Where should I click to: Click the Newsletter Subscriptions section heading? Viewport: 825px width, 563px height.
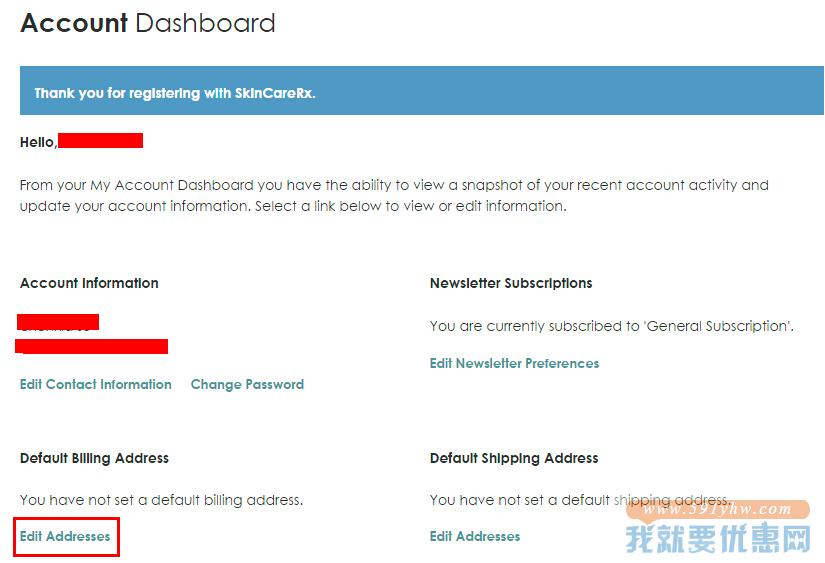click(x=511, y=283)
